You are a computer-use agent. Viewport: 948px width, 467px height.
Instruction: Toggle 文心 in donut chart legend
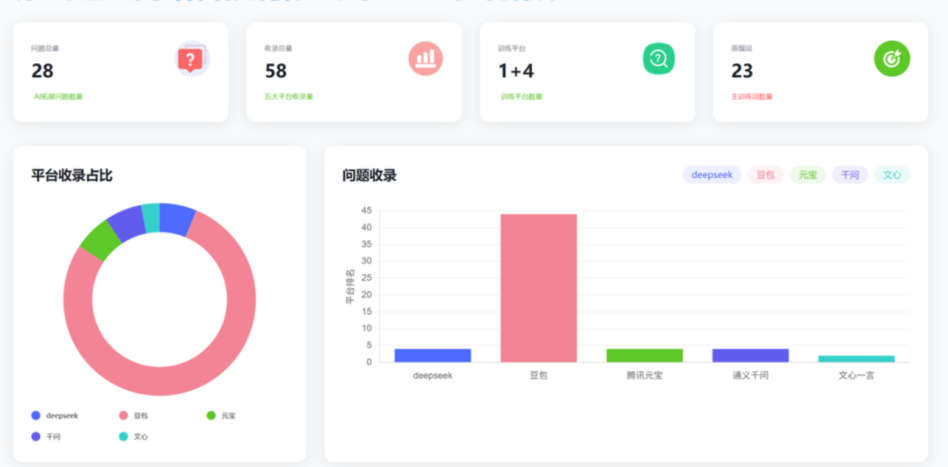[134, 436]
